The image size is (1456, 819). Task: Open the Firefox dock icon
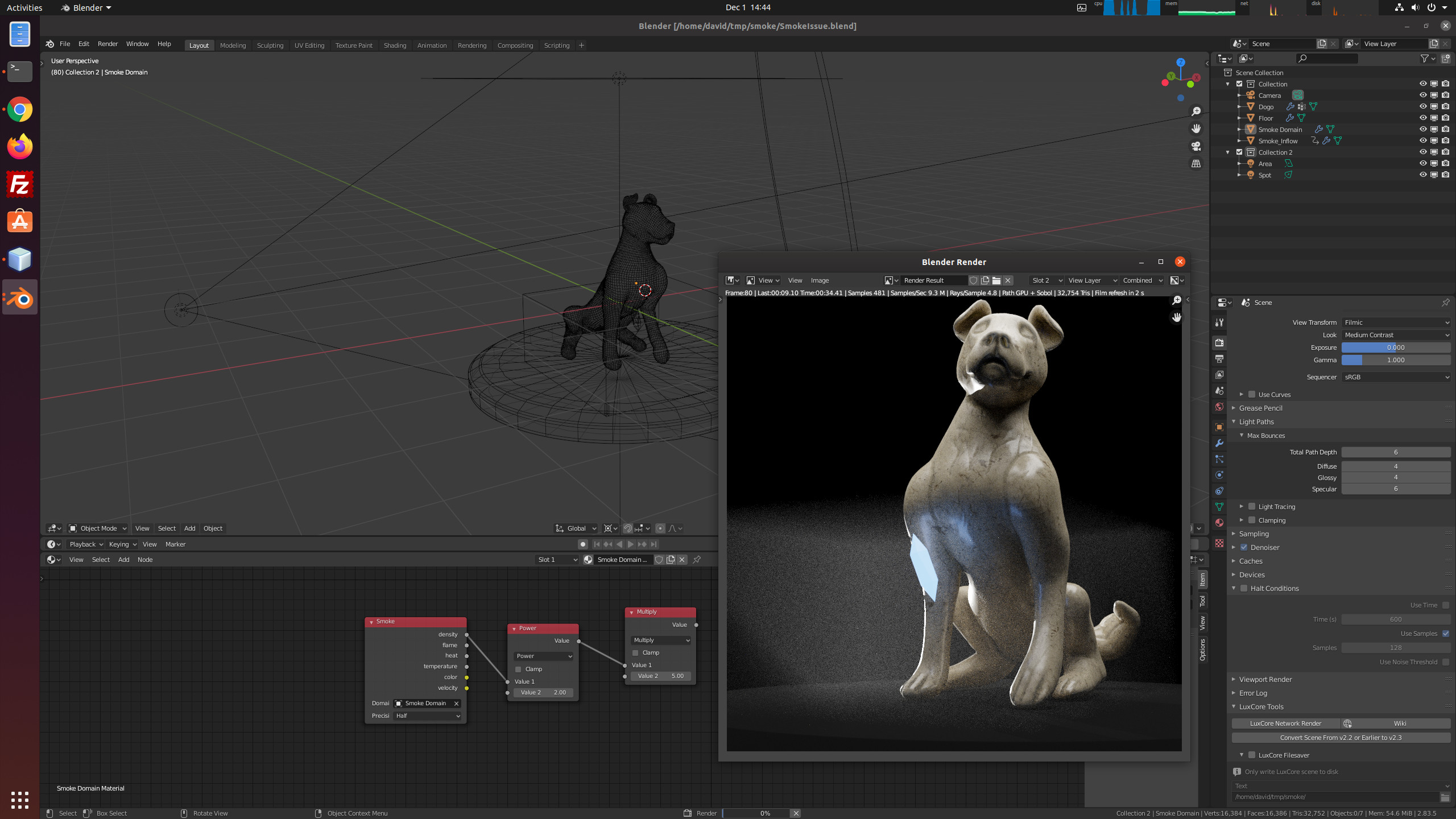coord(20,147)
